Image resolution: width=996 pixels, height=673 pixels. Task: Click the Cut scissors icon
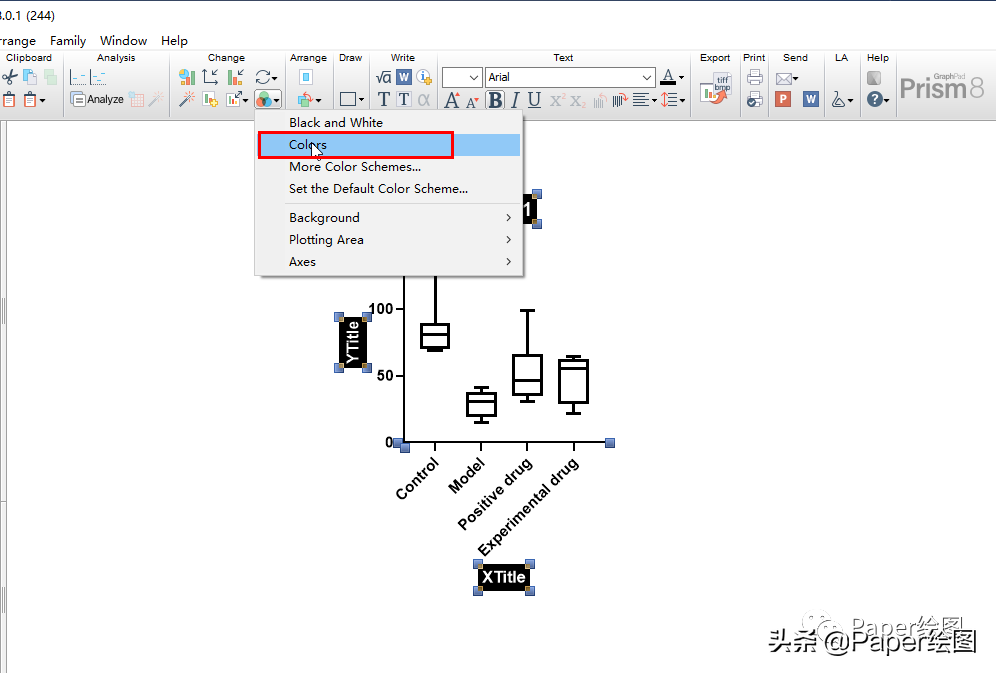9,77
